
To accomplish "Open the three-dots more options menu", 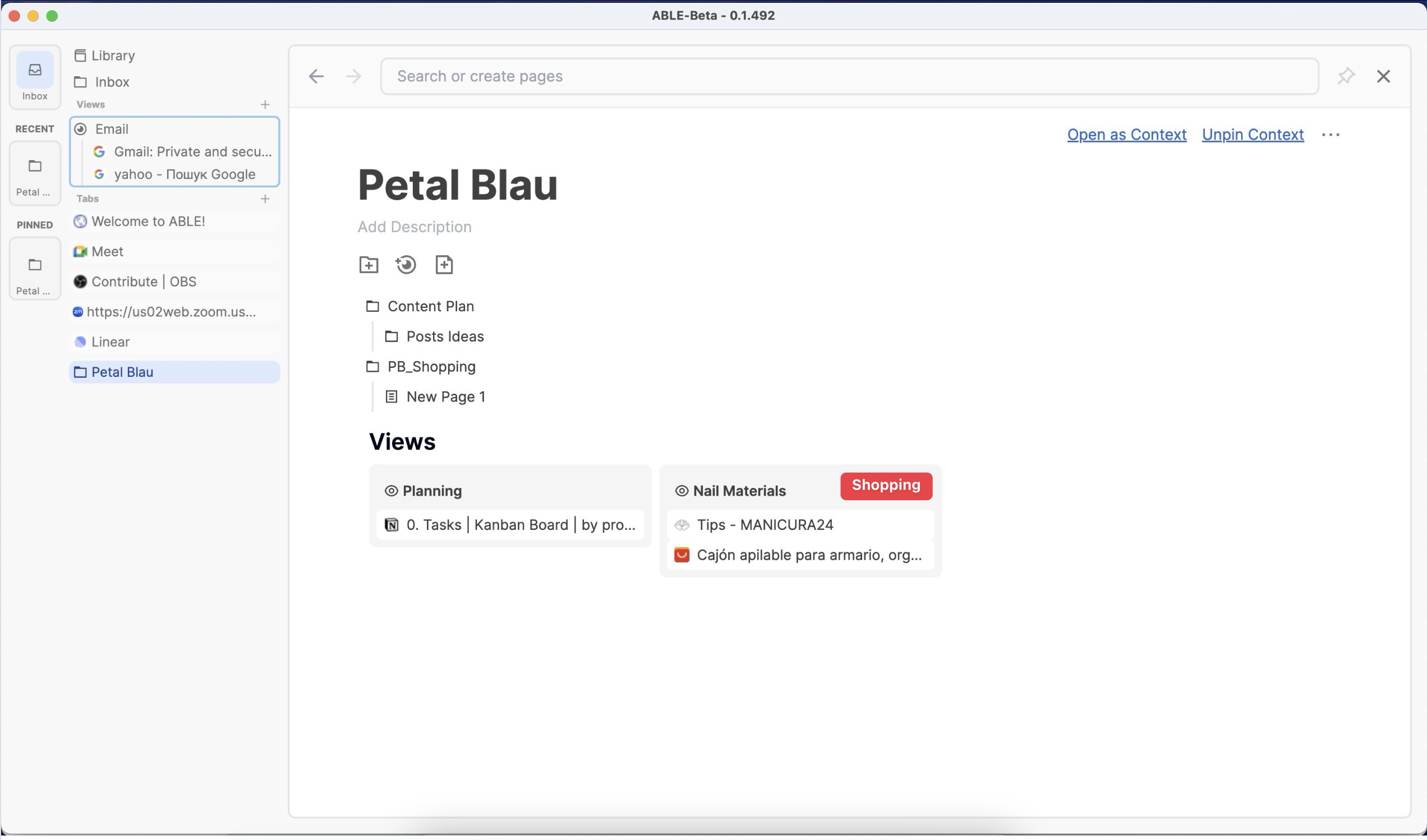I will [1330, 135].
